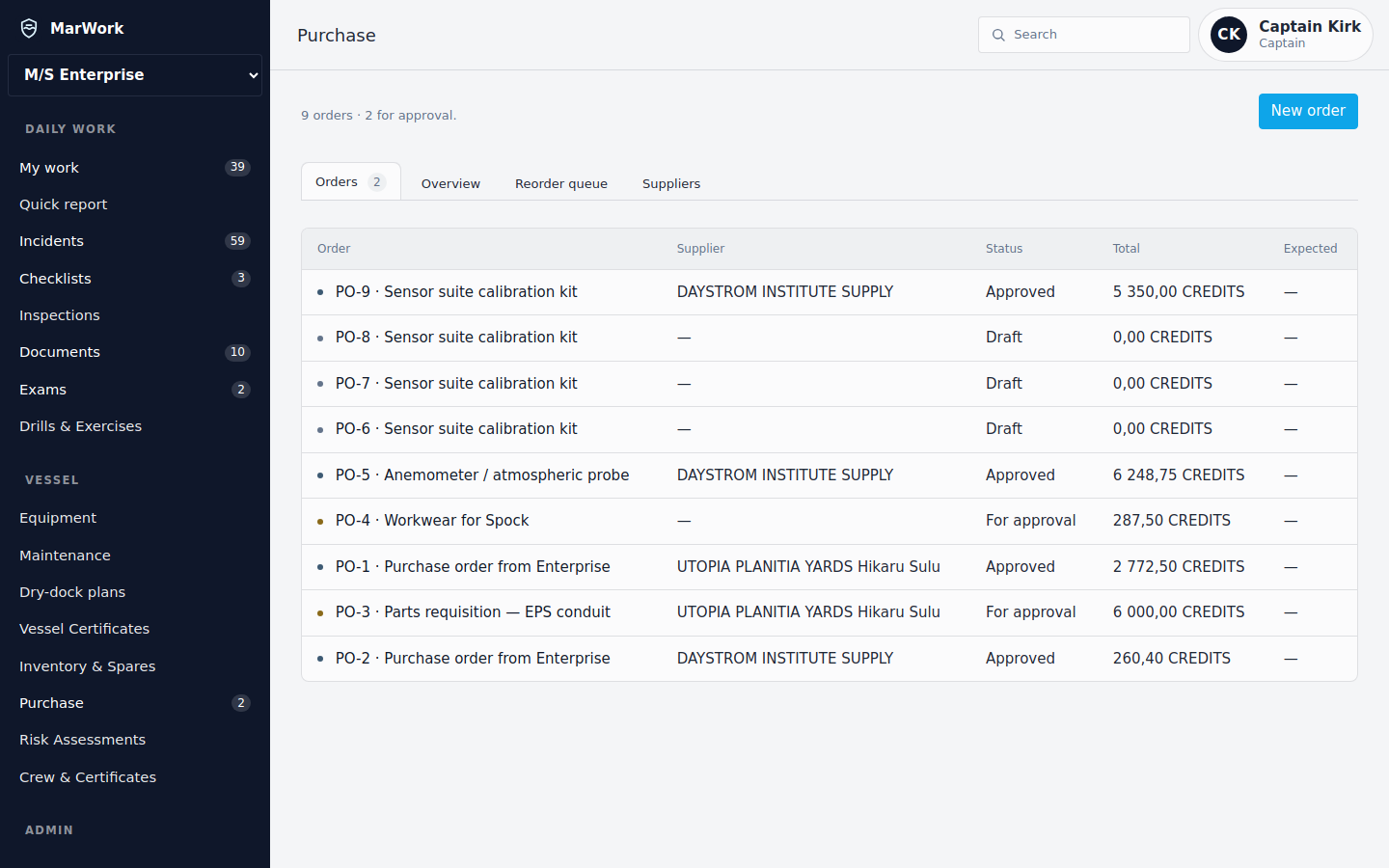
Task: Open Checklists in sidebar
Action: [x=135, y=279]
